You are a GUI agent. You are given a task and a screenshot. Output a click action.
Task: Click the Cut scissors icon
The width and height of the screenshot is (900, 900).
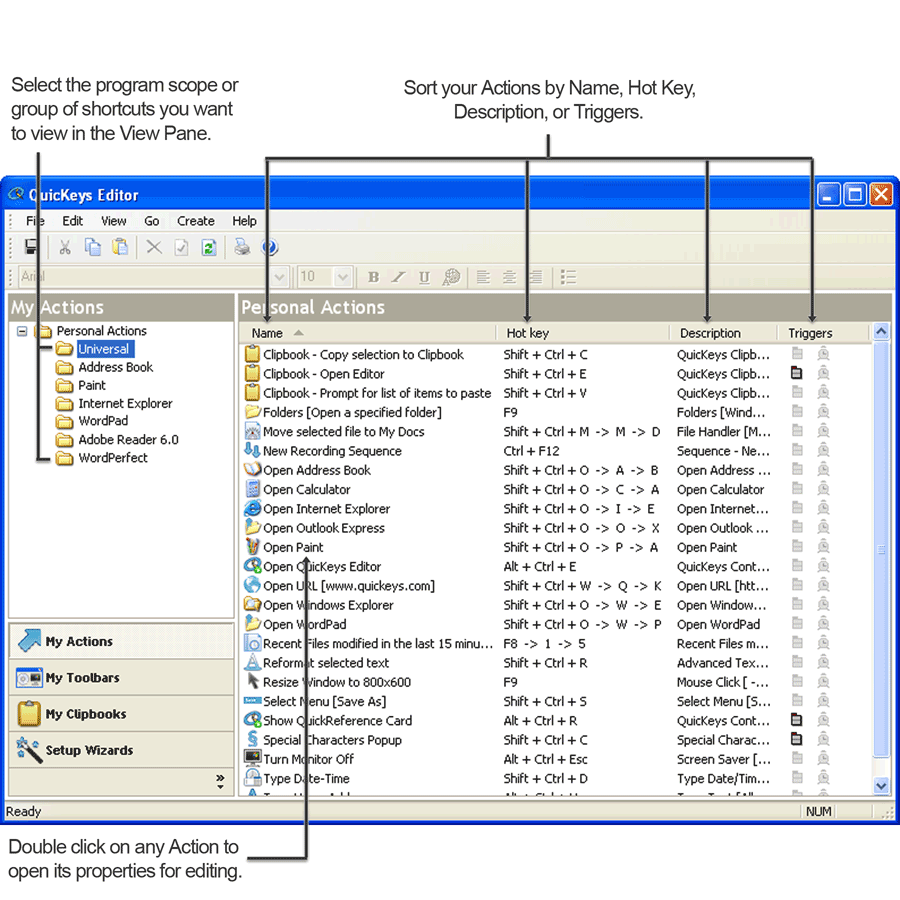(65, 247)
